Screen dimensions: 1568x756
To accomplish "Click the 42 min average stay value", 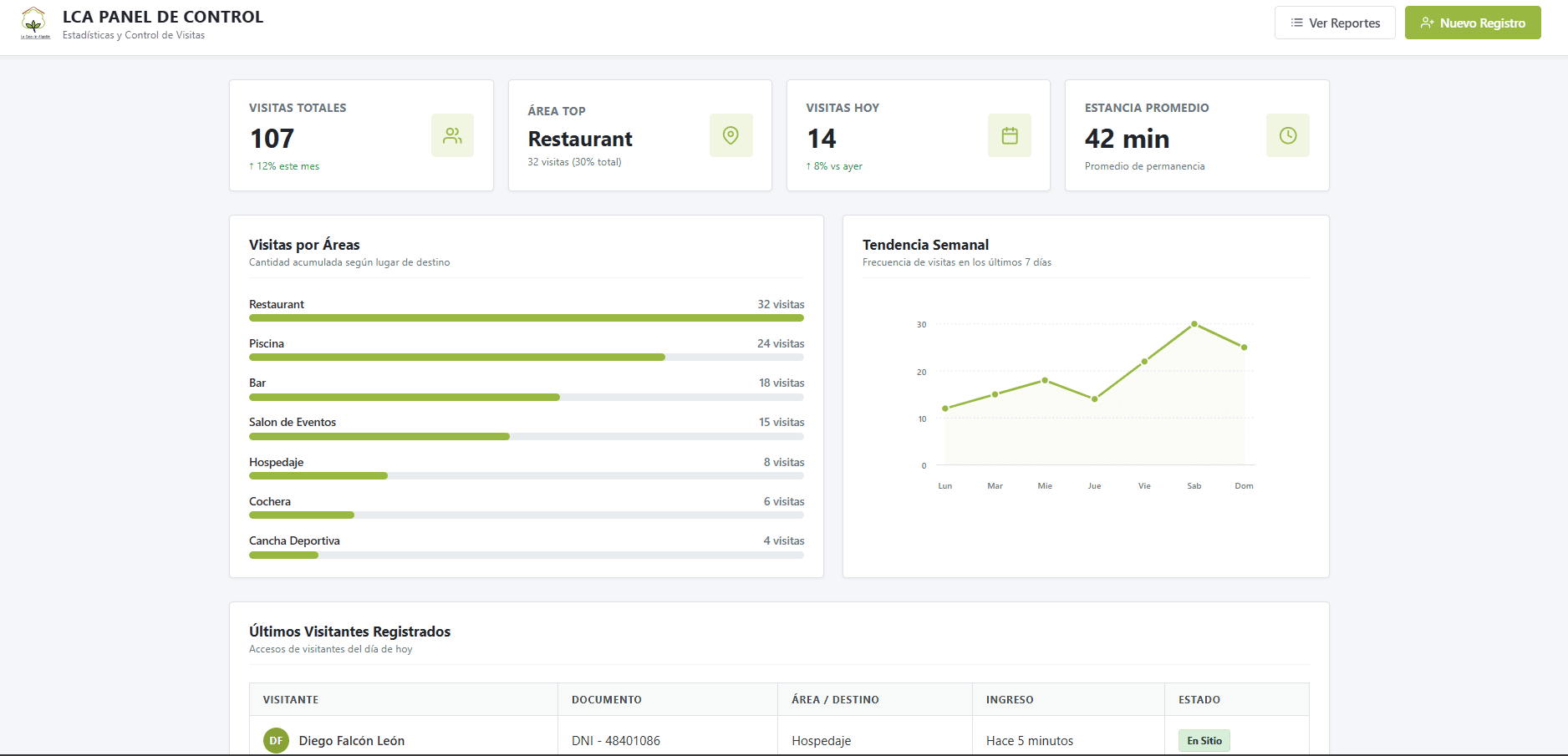I will tap(1127, 139).
